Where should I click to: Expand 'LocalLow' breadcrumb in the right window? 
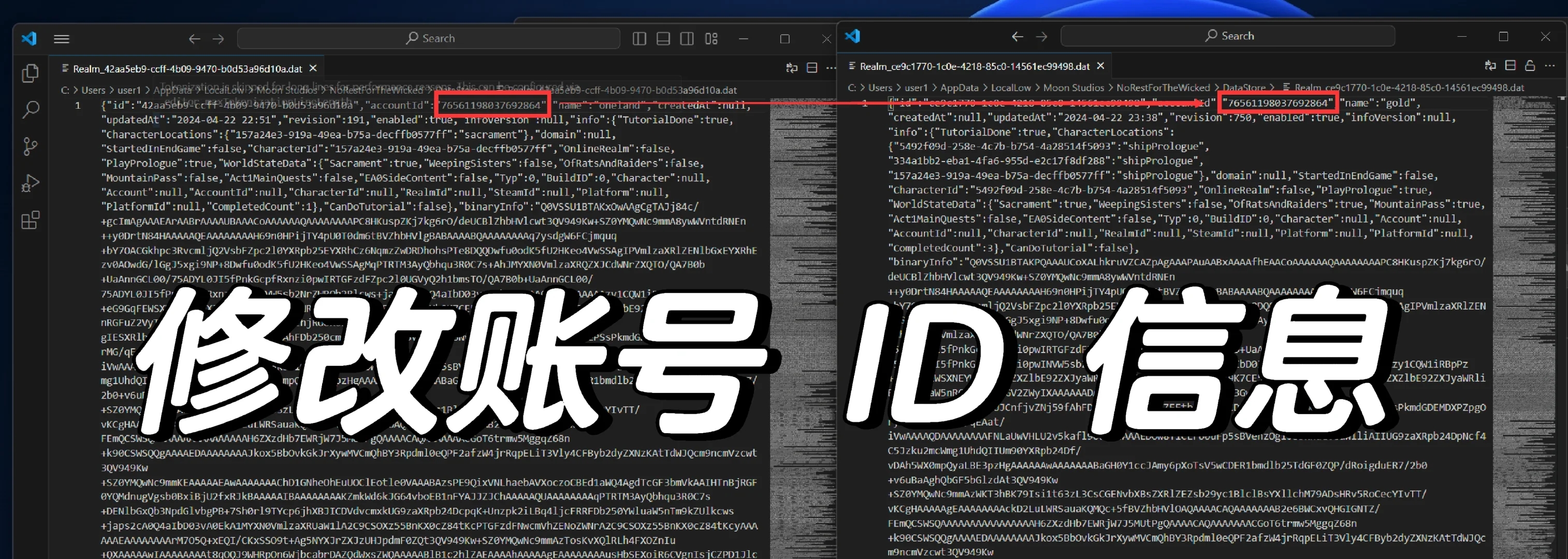1011,87
